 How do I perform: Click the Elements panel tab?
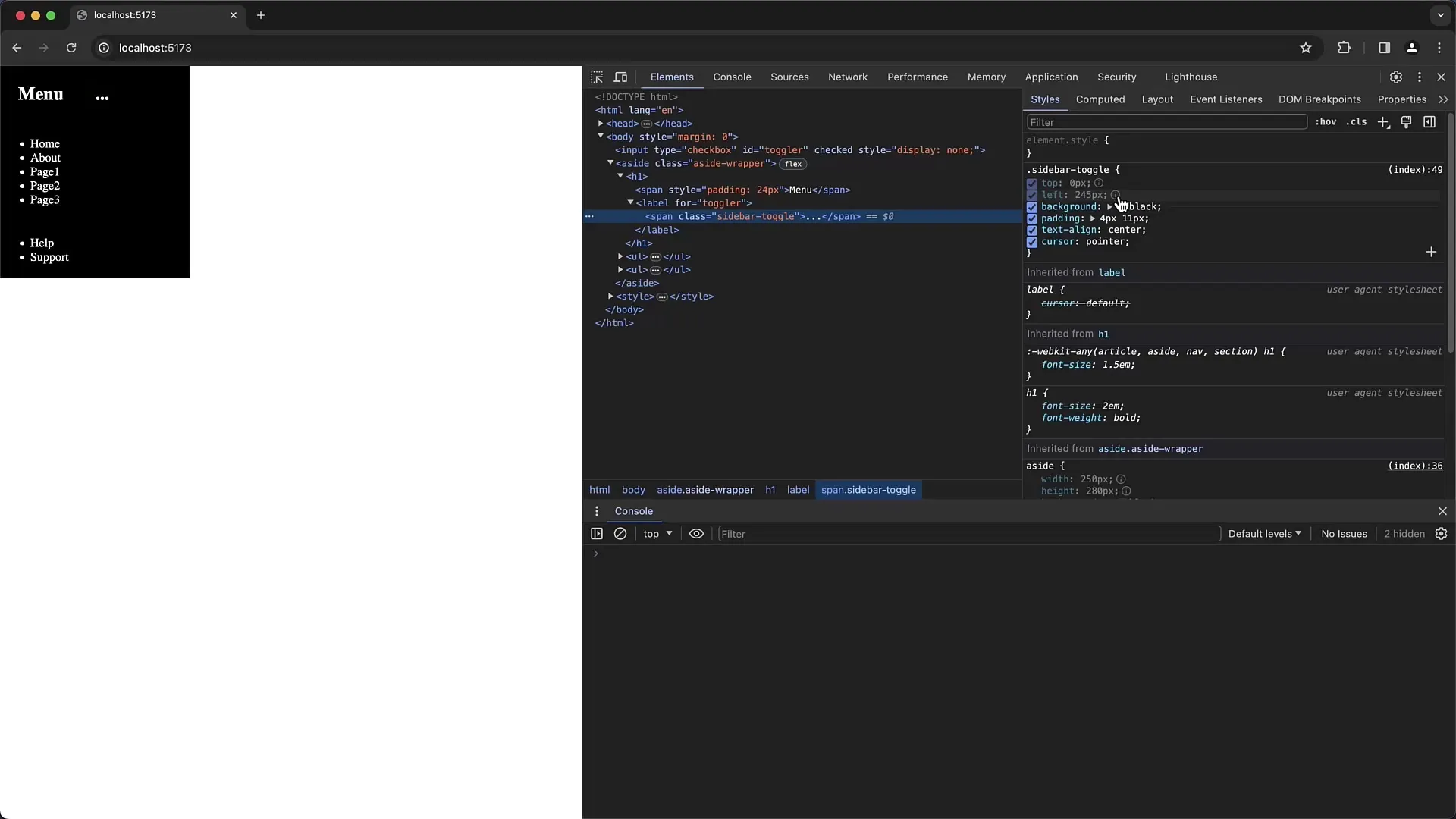click(x=671, y=77)
